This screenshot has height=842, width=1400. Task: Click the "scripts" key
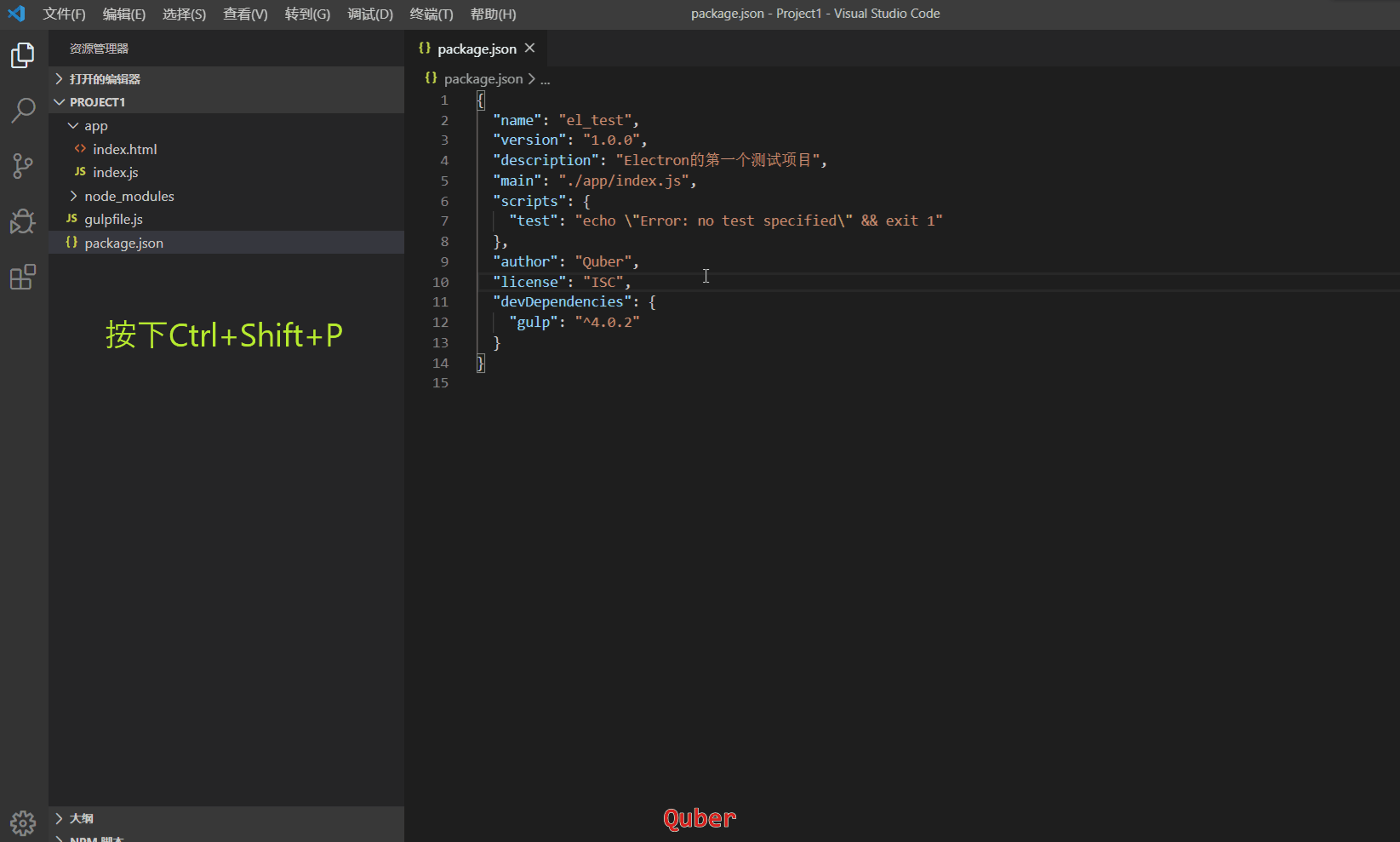click(x=529, y=201)
